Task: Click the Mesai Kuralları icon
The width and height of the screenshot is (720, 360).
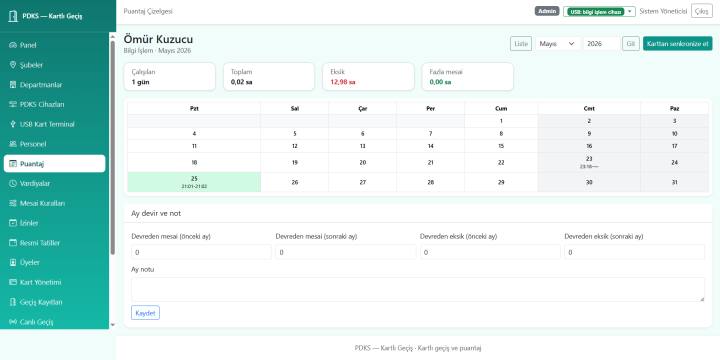Action: click(13, 203)
